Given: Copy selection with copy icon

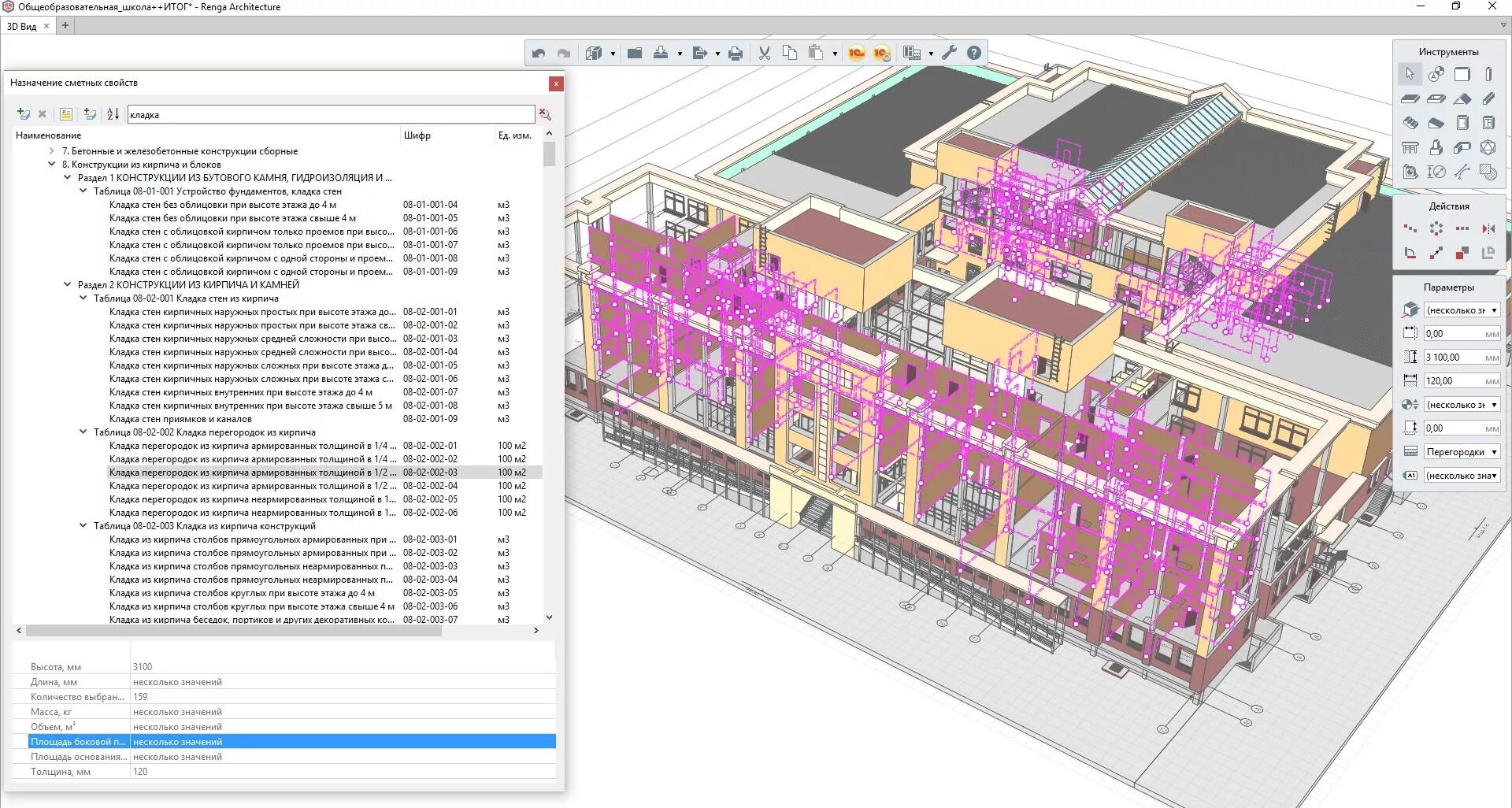Looking at the screenshot, I should pyautogui.click(x=790, y=53).
